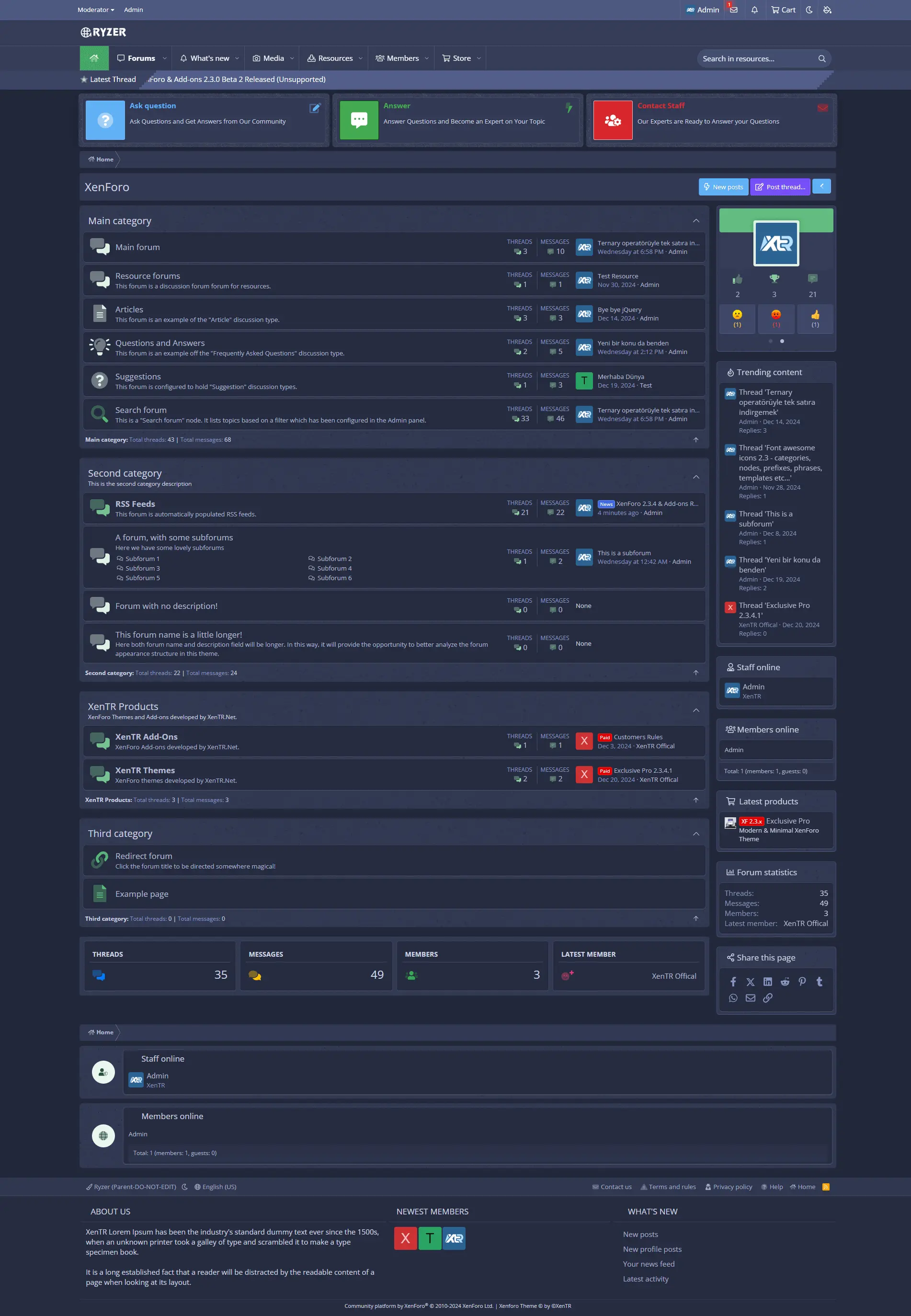Share page via WhatsApp

click(x=733, y=998)
